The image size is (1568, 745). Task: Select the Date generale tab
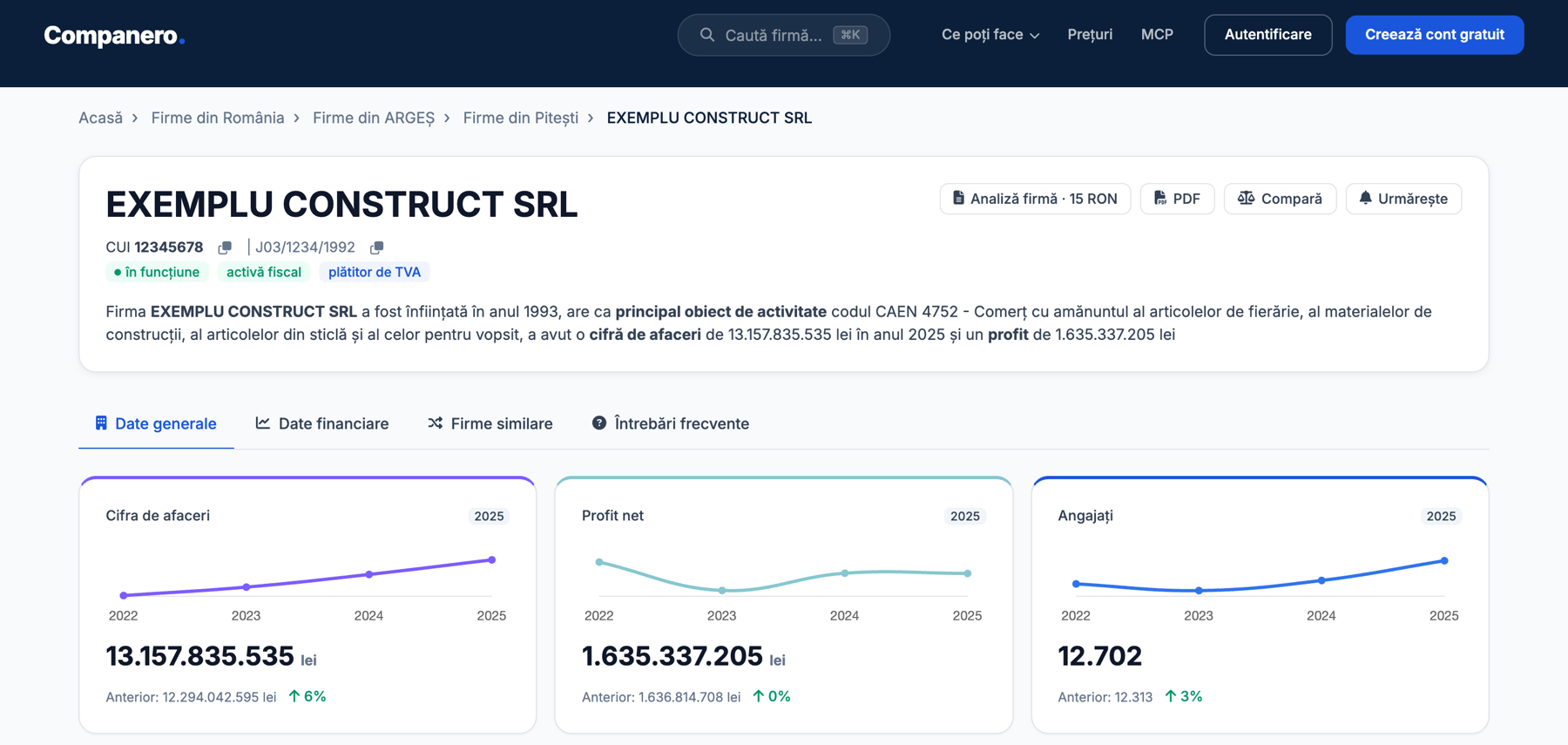tap(156, 423)
